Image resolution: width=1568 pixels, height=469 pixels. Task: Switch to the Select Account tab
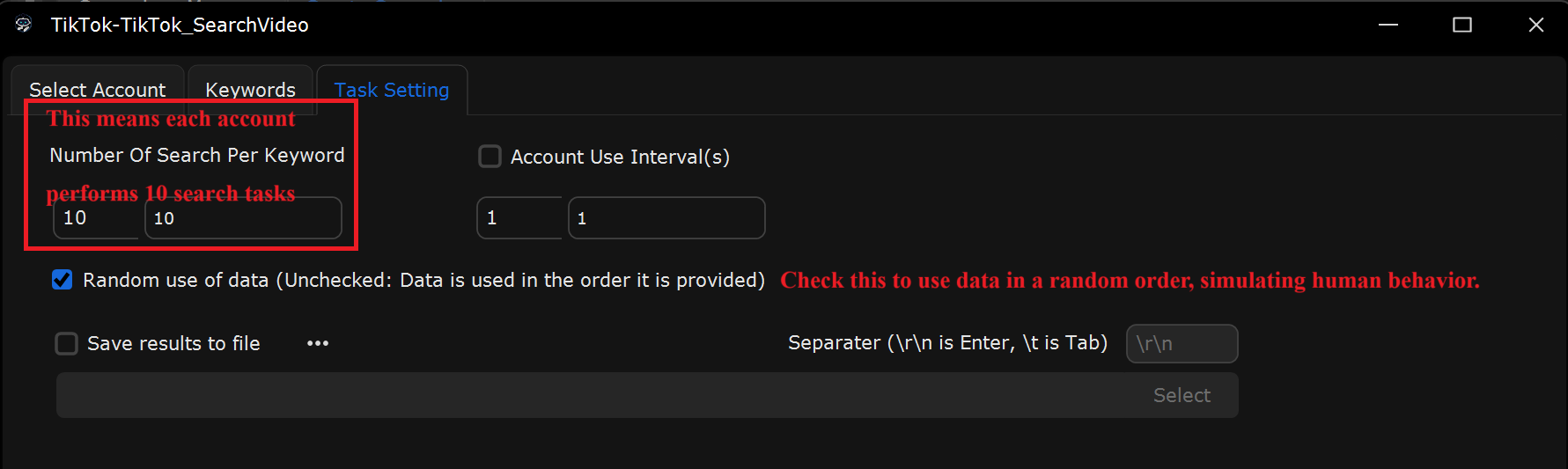[x=98, y=90]
